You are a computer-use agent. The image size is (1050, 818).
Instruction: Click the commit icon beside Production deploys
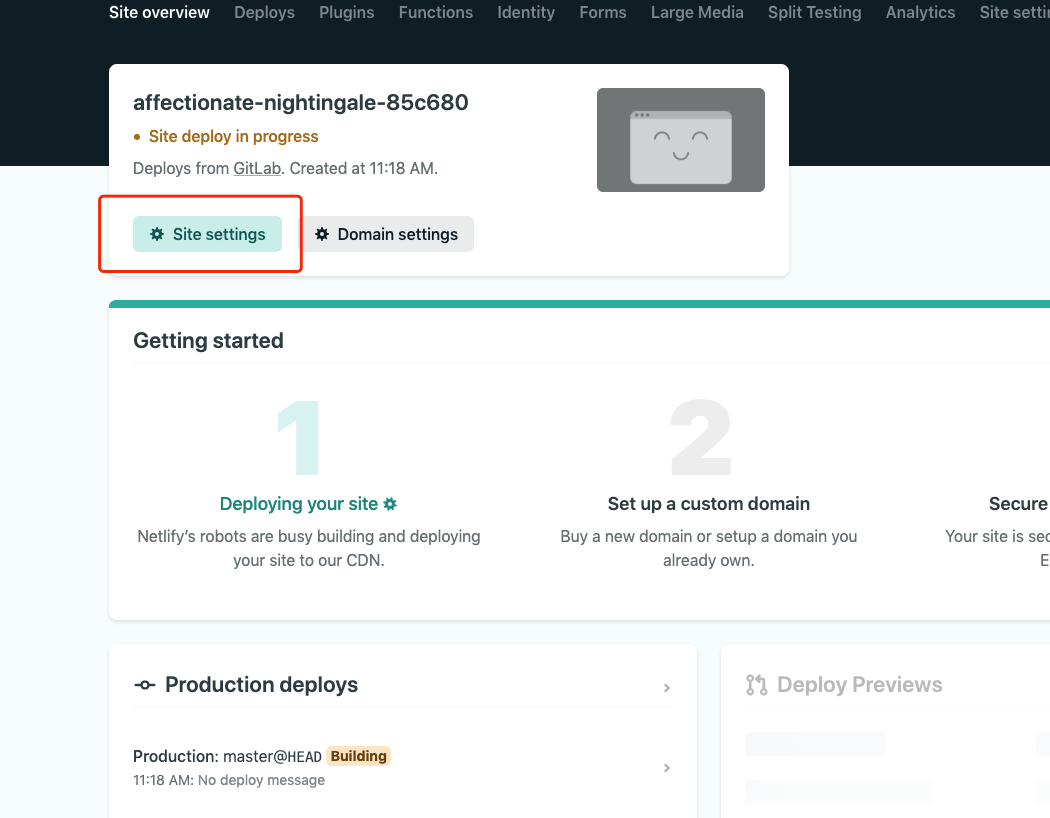145,685
